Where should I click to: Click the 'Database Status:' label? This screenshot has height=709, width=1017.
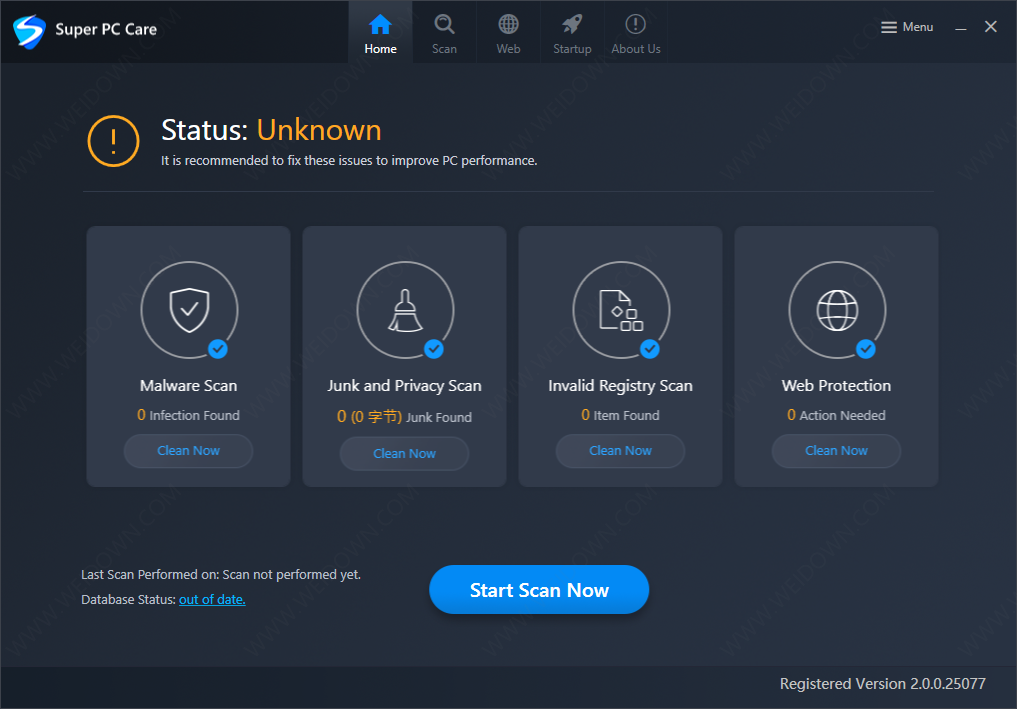(x=128, y=599)
